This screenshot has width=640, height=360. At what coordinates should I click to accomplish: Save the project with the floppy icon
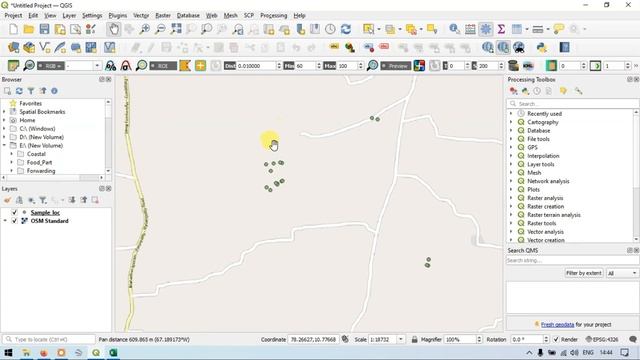pos(44,29)
